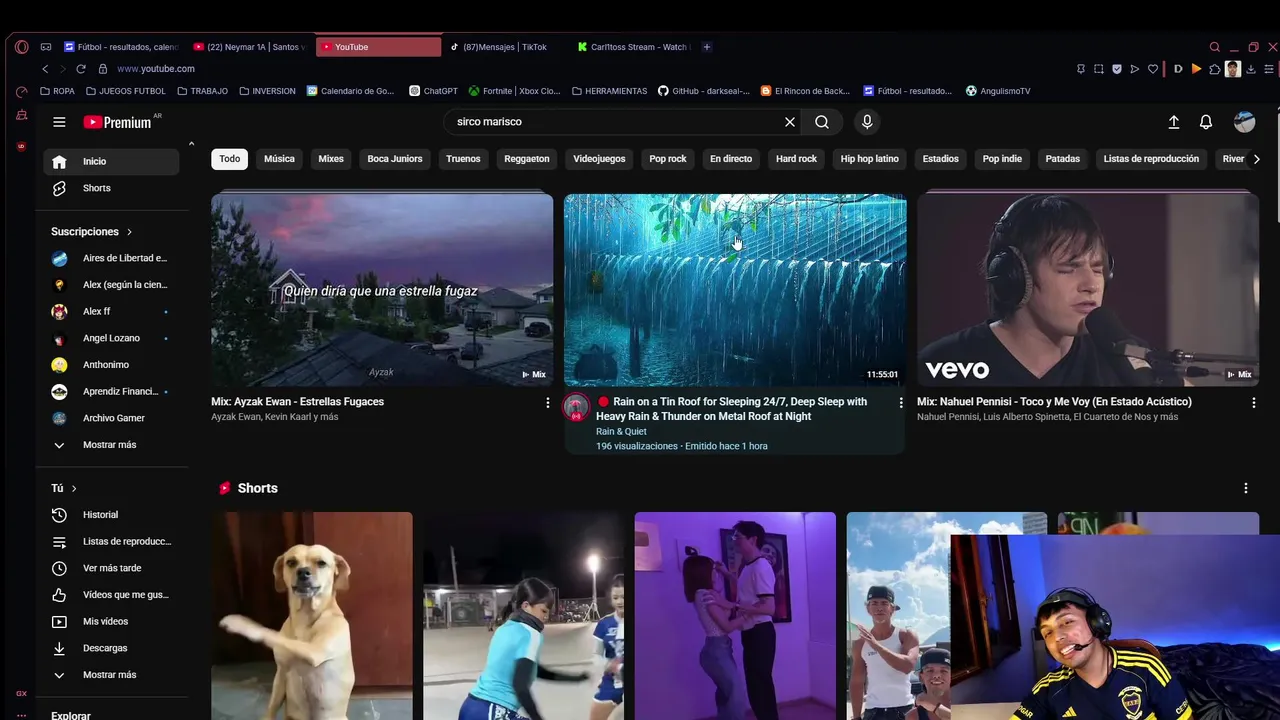This screenshot has height=720, width=1280.
Task: Open the ad blocker shield icon
Action: pos(1117,69)
